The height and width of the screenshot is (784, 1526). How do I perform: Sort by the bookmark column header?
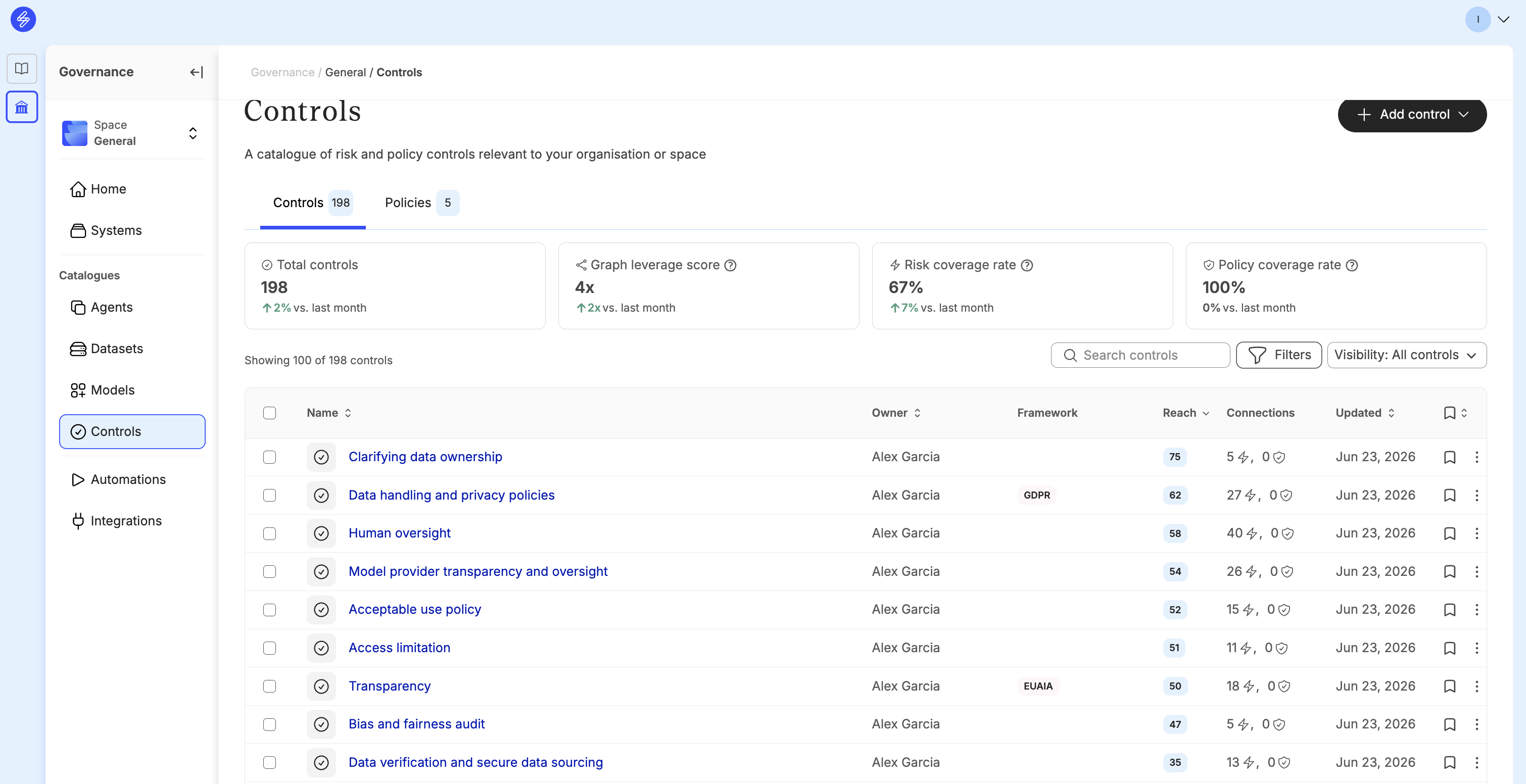1455,413
